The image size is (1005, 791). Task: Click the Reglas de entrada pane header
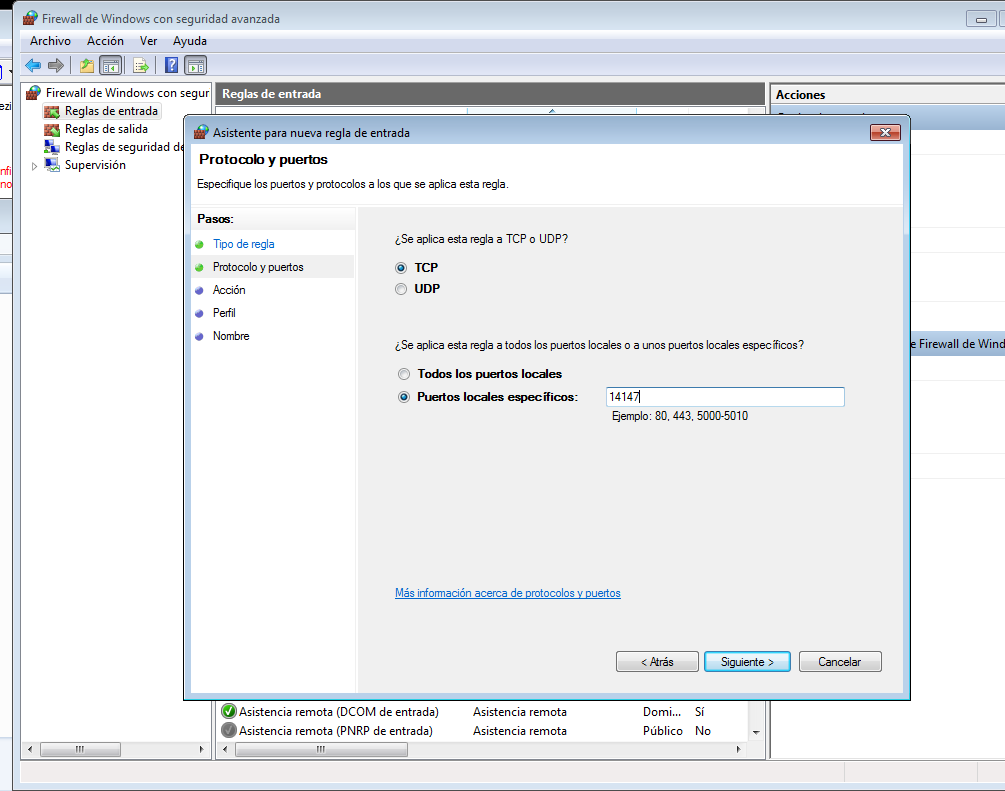coord(490,94)
